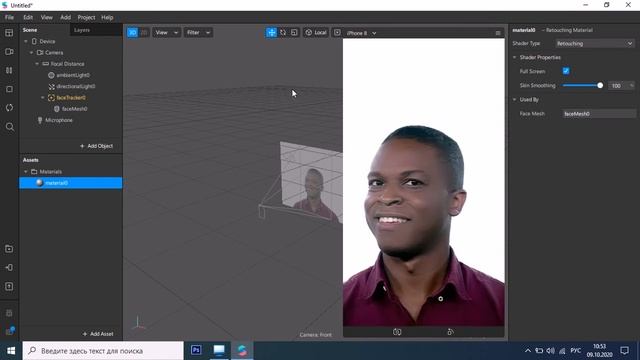Open the File menu
This screenshot has width=640, height=360.
coord(9,18)
